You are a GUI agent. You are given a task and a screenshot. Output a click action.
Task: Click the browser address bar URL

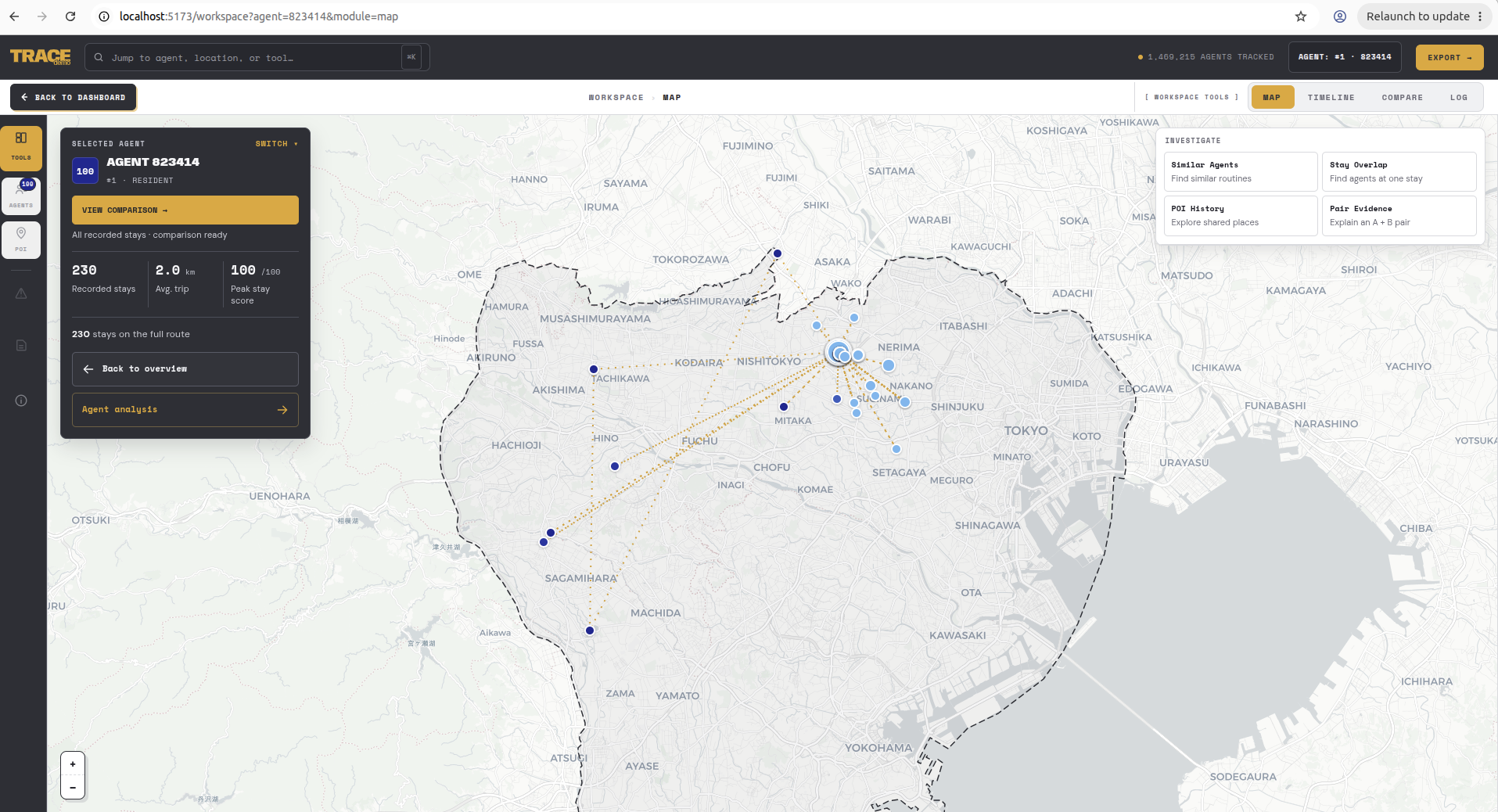259,16
